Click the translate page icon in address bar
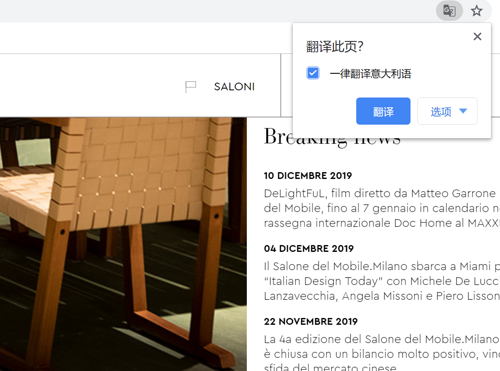Viewport: 500px width, 371px height. 449,11
